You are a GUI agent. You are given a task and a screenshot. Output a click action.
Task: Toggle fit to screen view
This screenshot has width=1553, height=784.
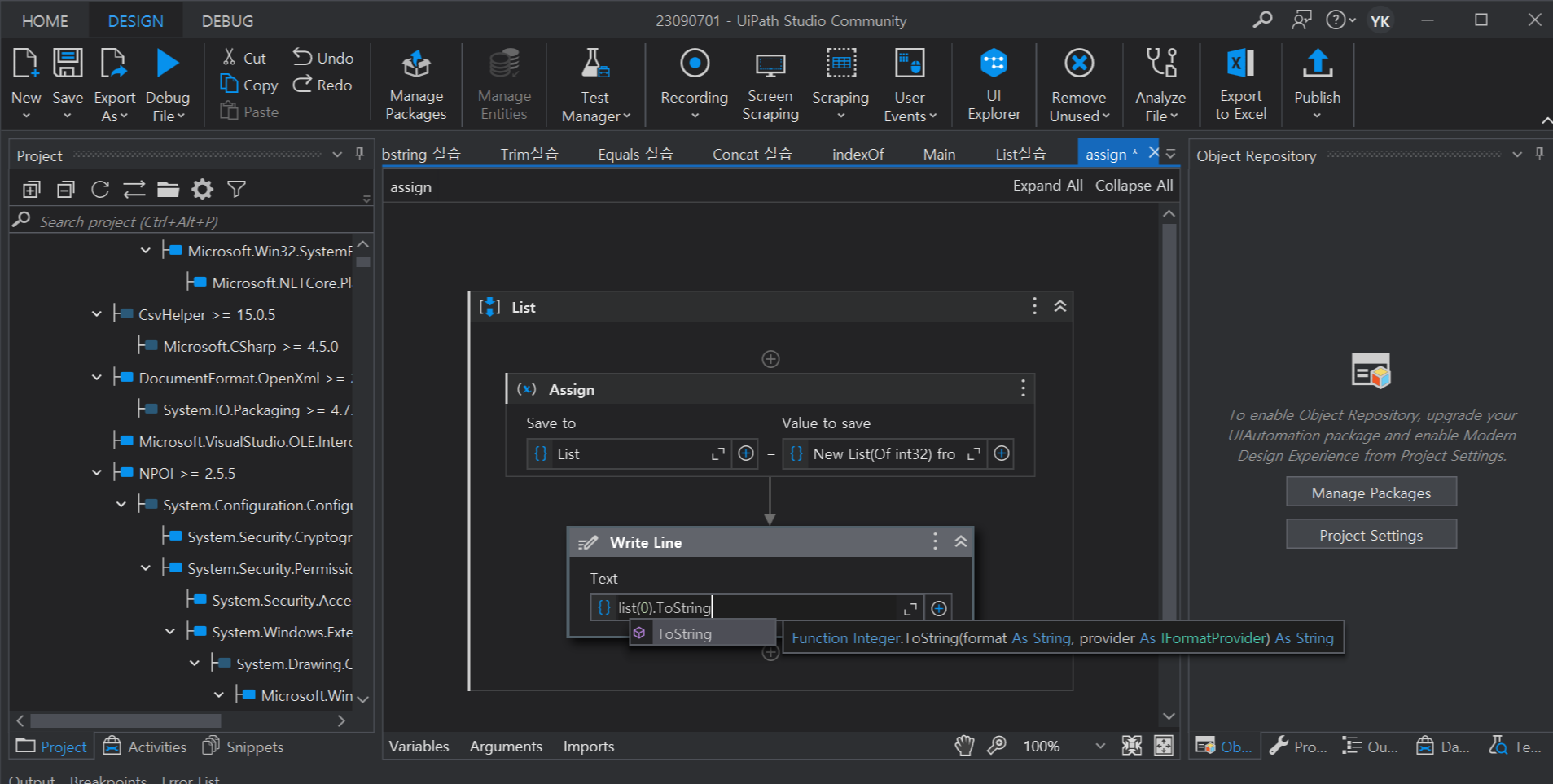(x=1131, y=746)
